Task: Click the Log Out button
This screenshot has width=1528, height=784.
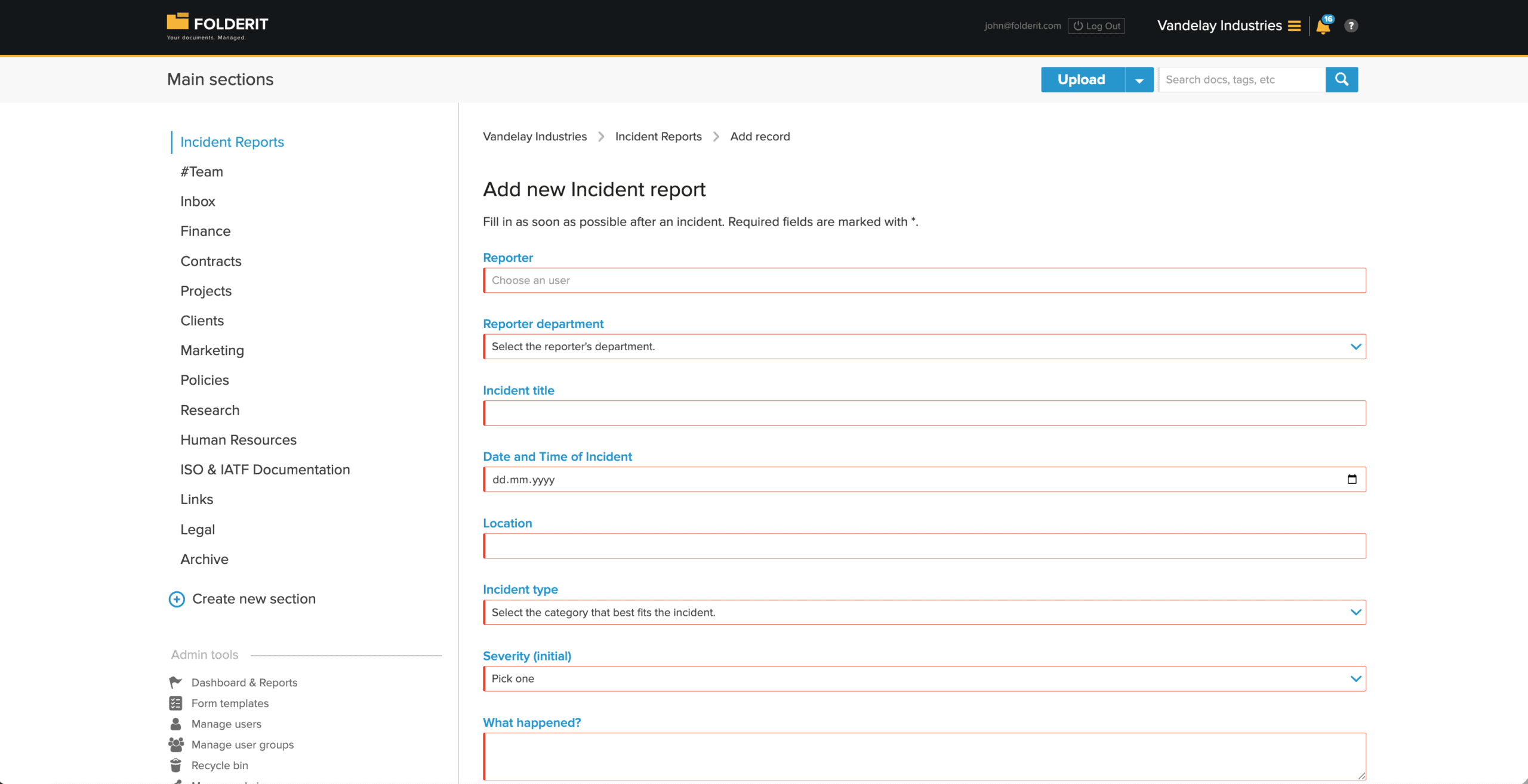Action: click(1096, 26)
